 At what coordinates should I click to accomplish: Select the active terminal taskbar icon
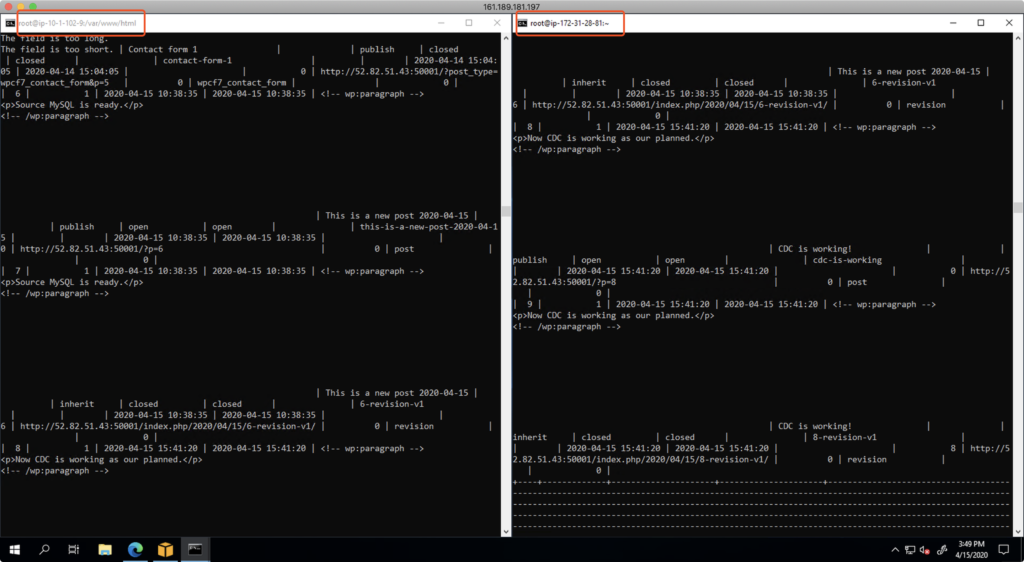pos(197,549)
